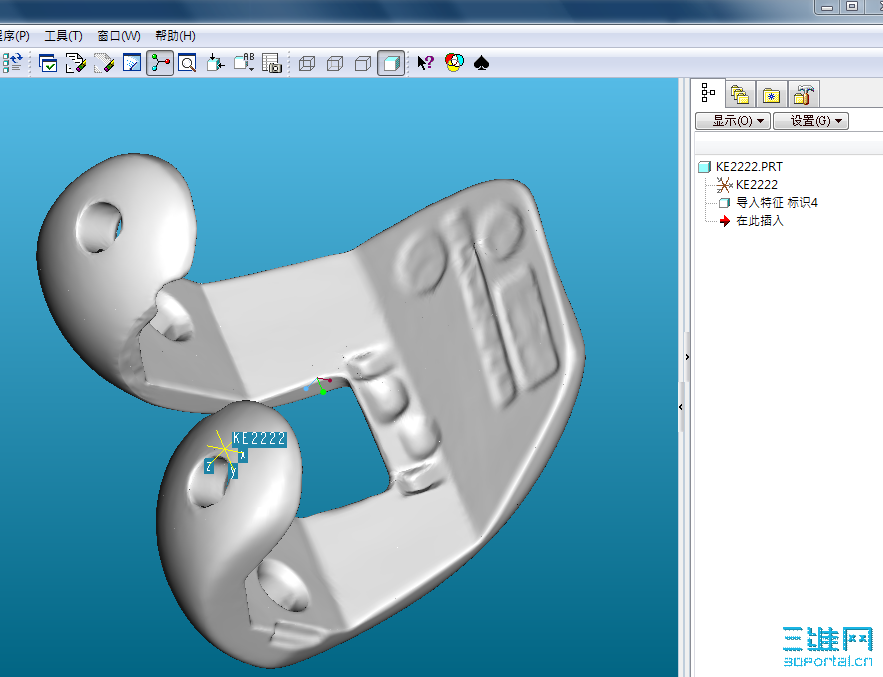Click the box with arrows reorient icon
The image size is (883, 677).
pos(215,63)
